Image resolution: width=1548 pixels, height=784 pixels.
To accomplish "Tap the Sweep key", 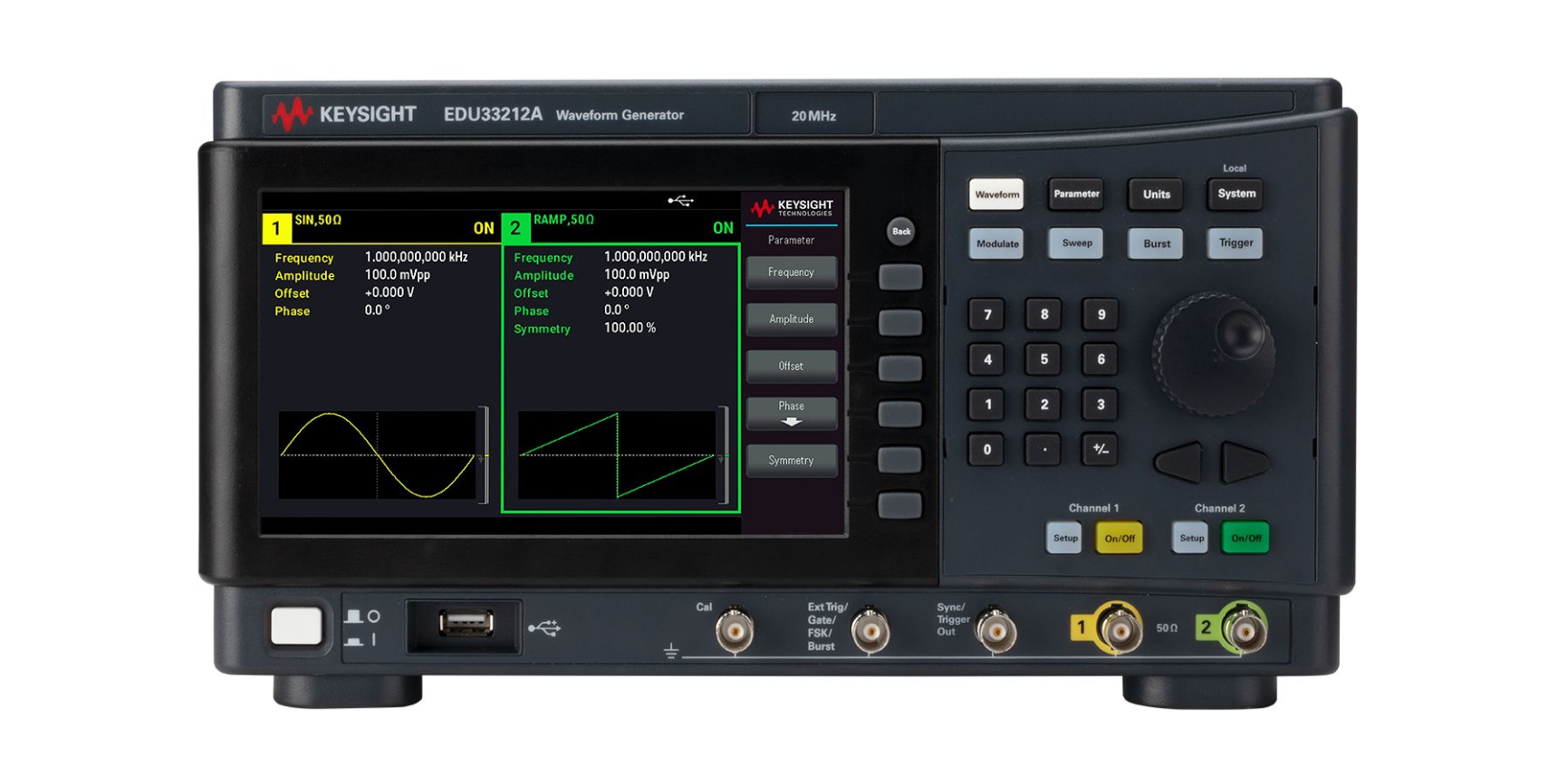I will coord(1076,244).
